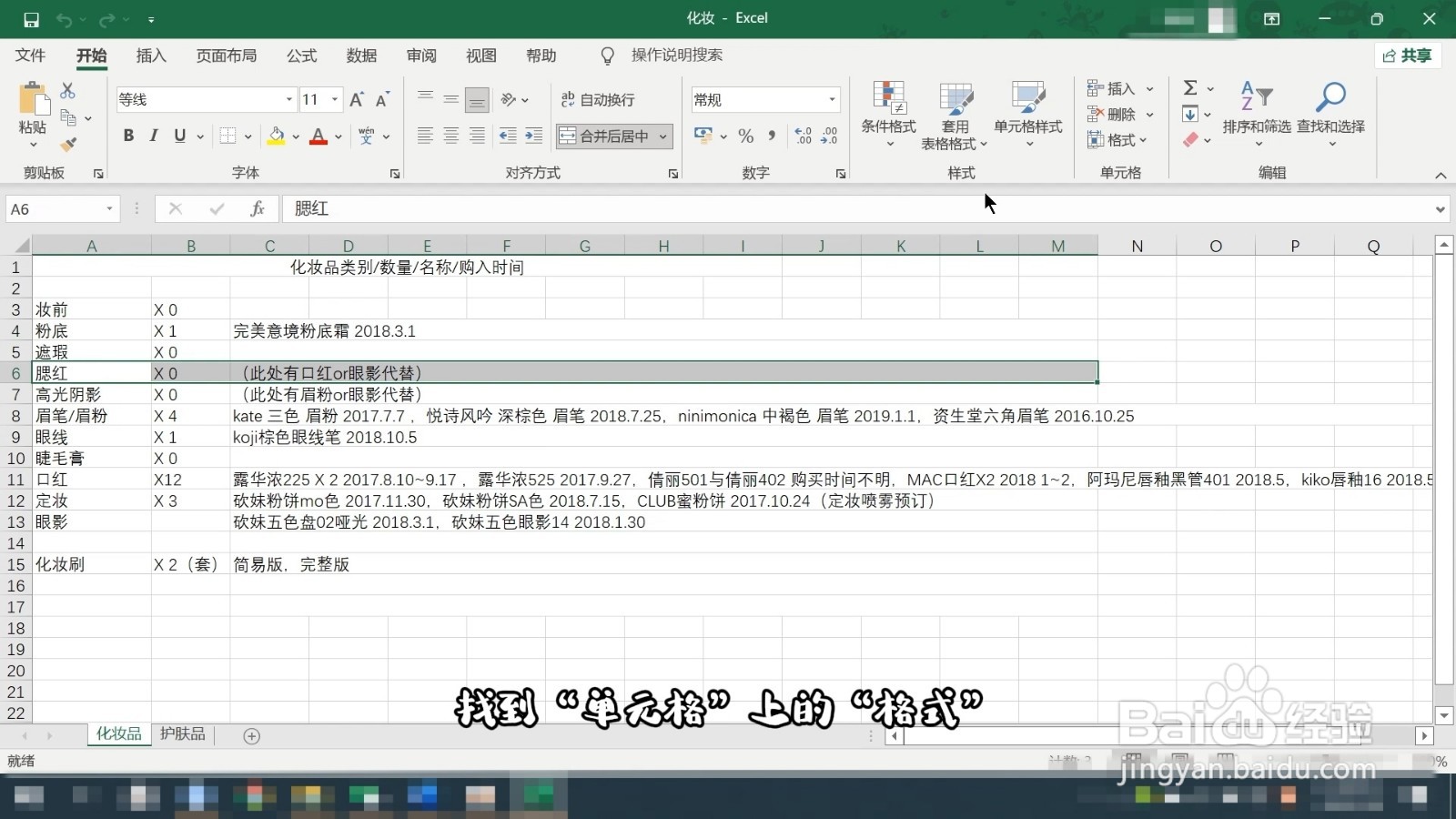Toggle bold formatting on cell A6
The height and width of the screenshot is (819, 1456).
[x=128, y=136]
